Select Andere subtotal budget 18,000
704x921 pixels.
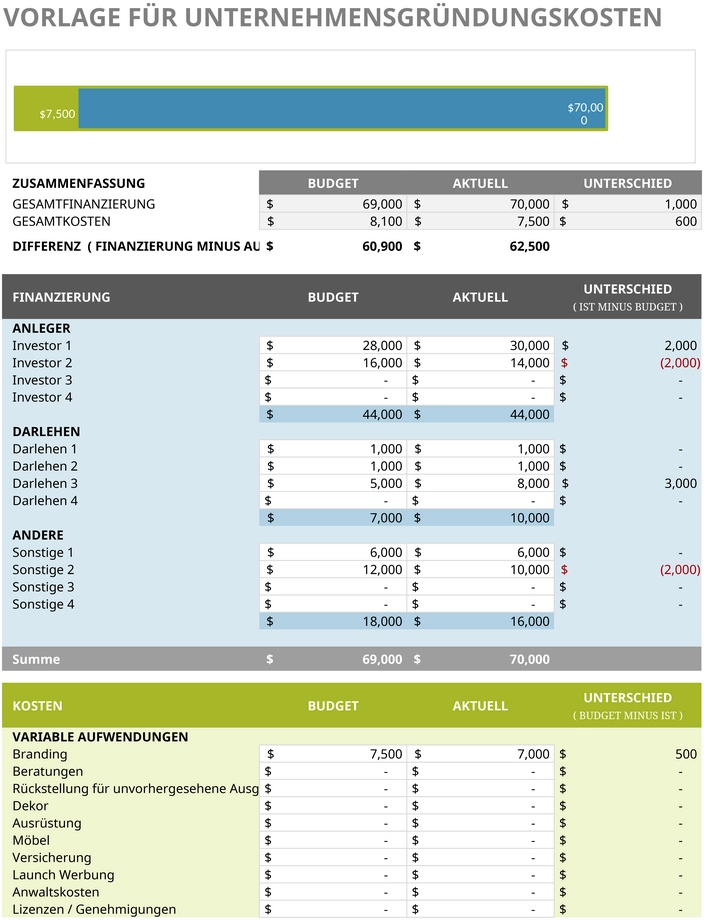333,621
